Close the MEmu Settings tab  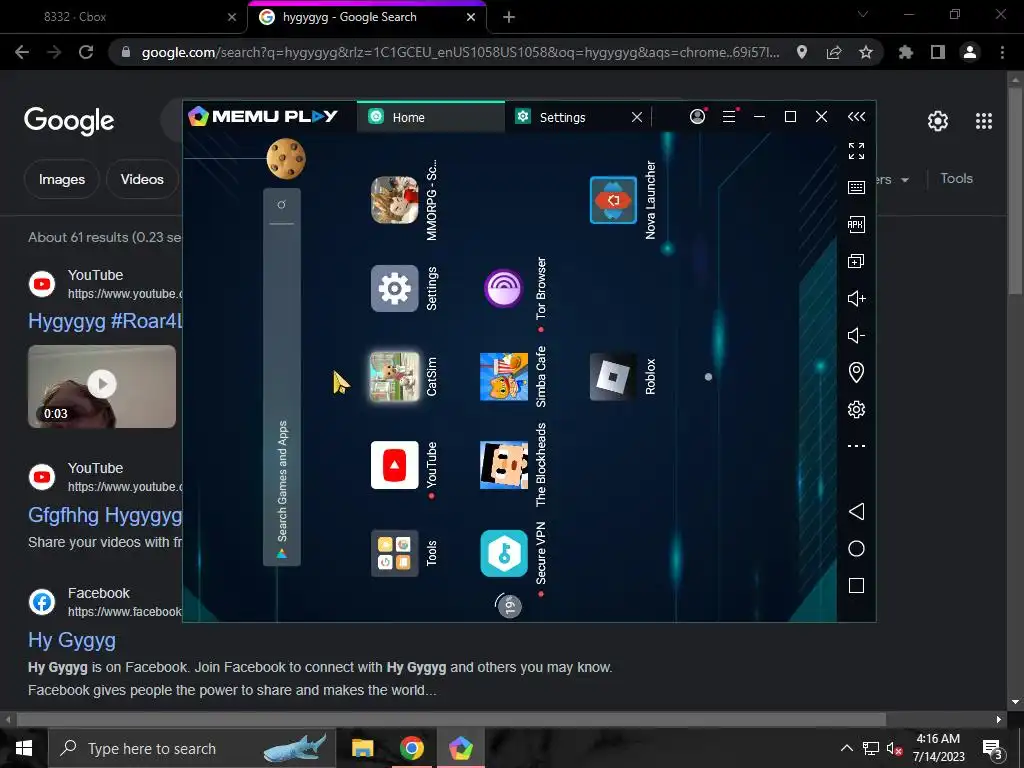[x=637, y=117]
